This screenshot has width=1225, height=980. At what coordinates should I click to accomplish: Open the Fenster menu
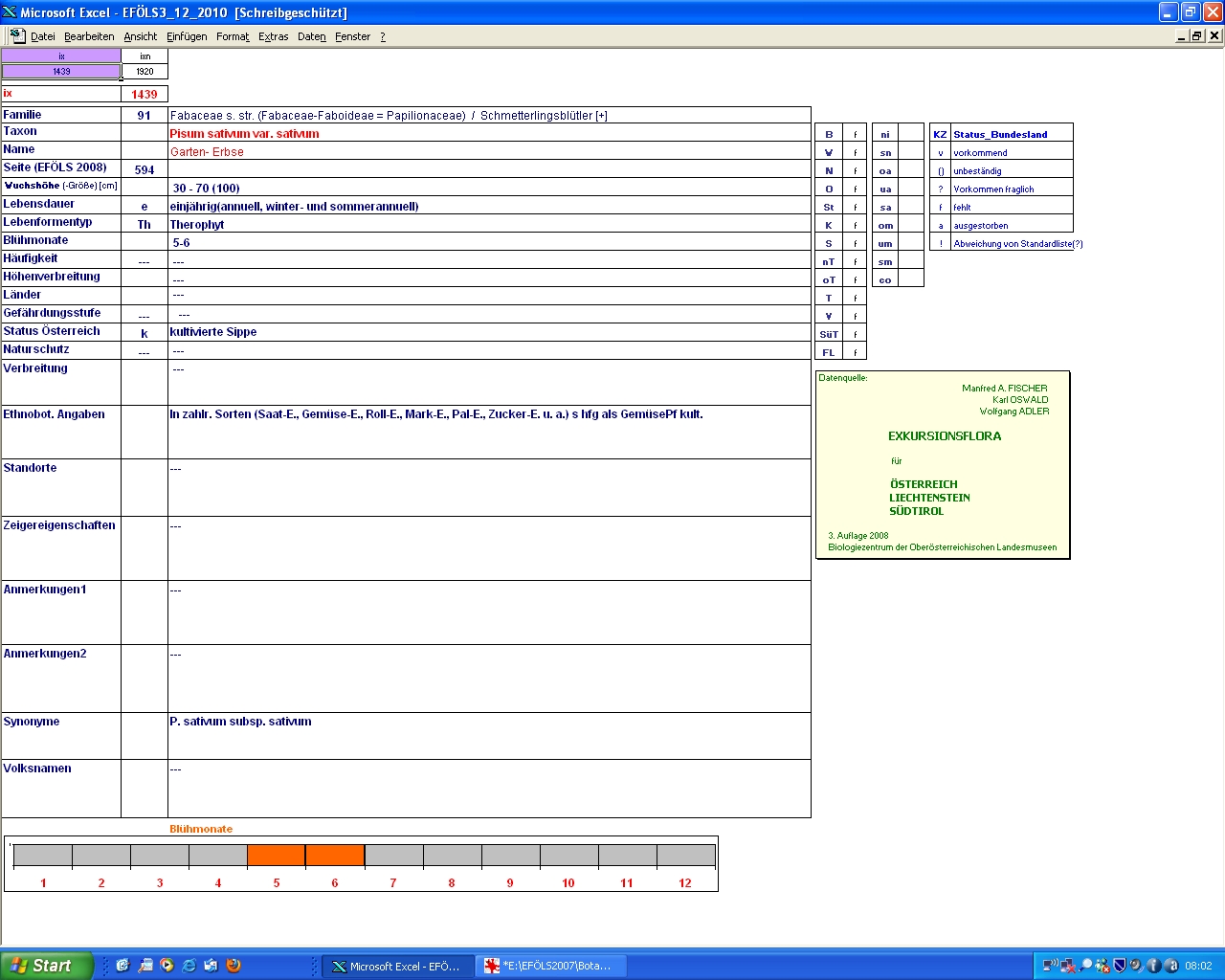[x=352, y=36]
